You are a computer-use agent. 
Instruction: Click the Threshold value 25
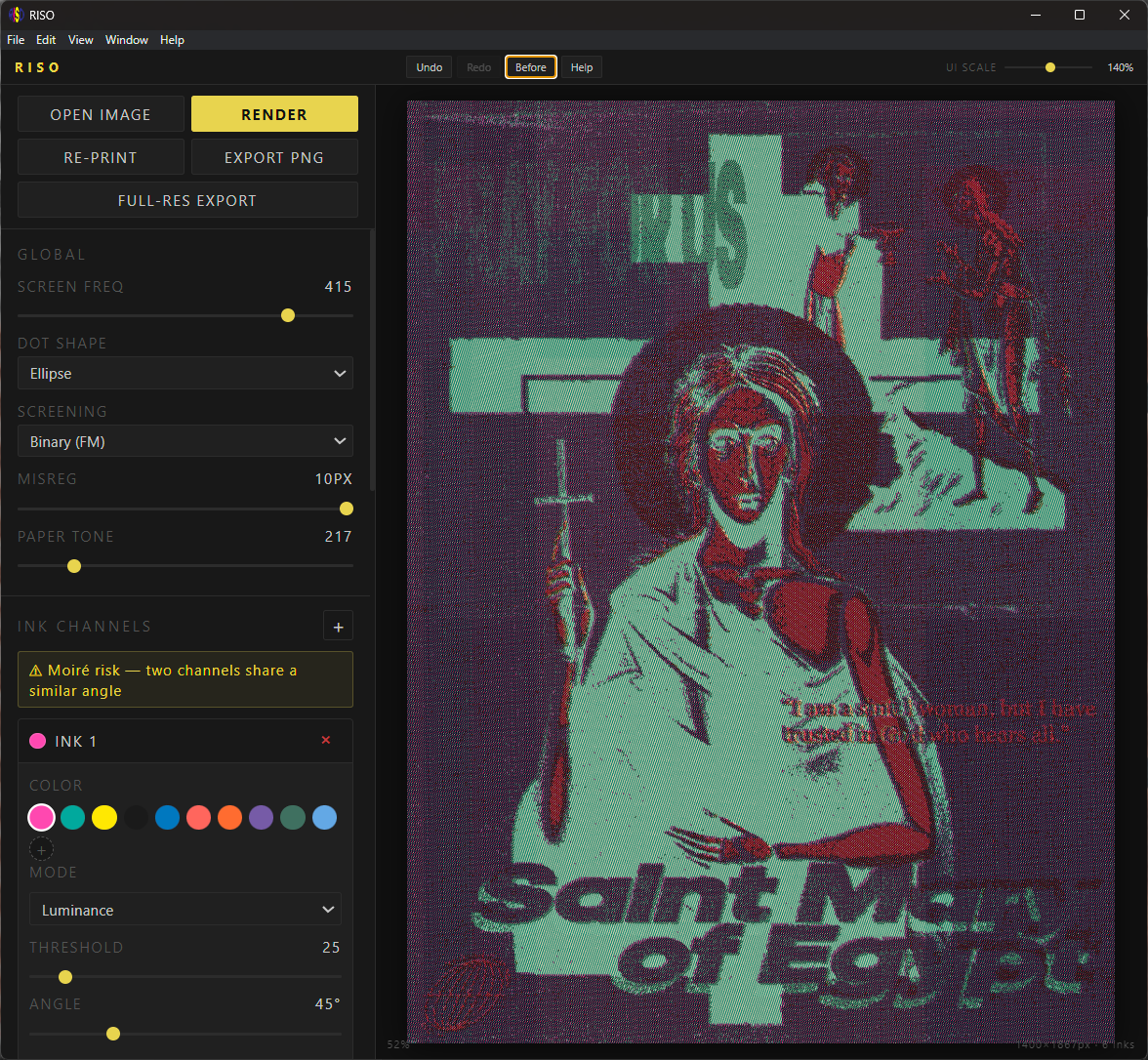pyautogui.click(x=331, y=947)
